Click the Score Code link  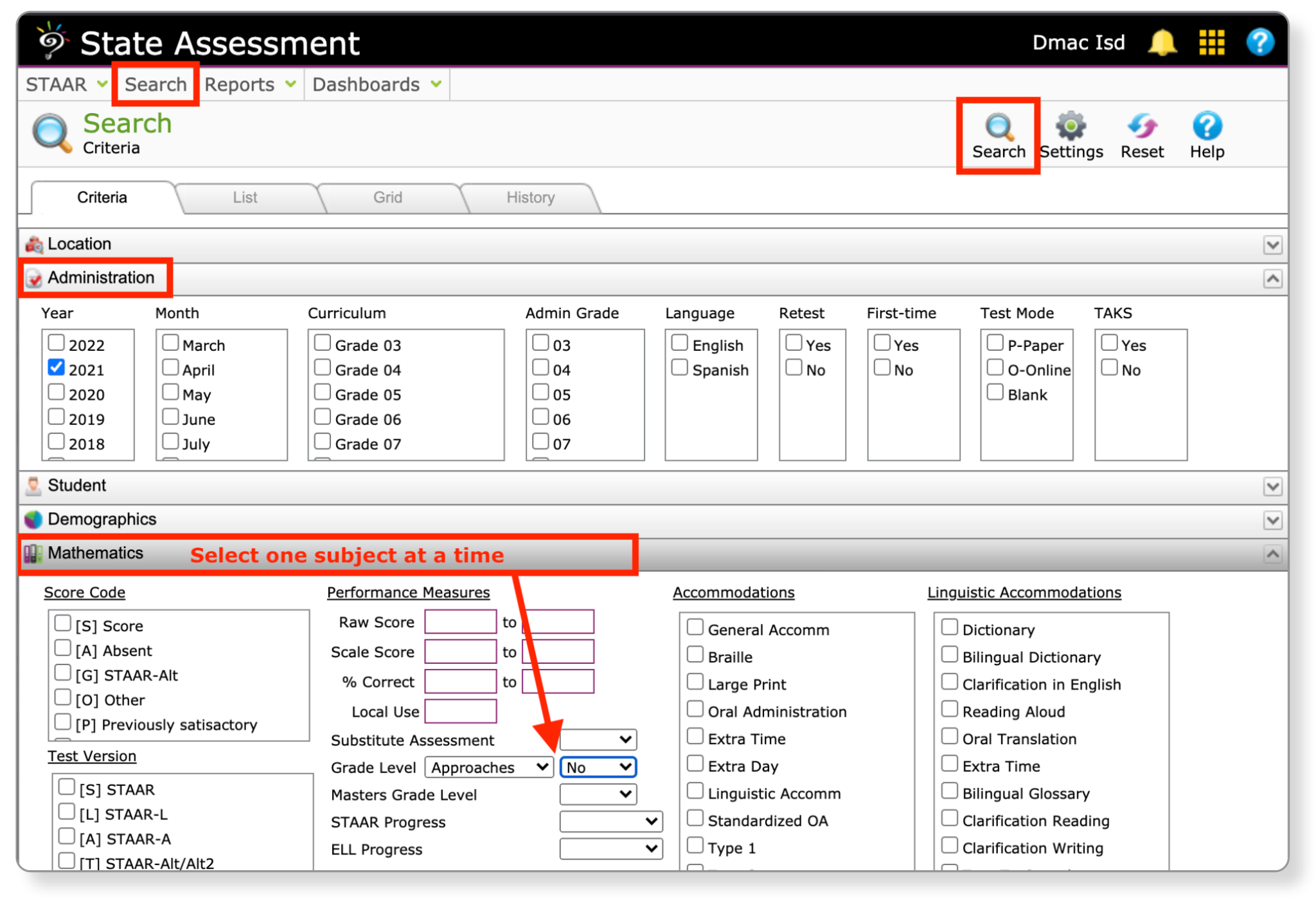(x=84, y=593)
